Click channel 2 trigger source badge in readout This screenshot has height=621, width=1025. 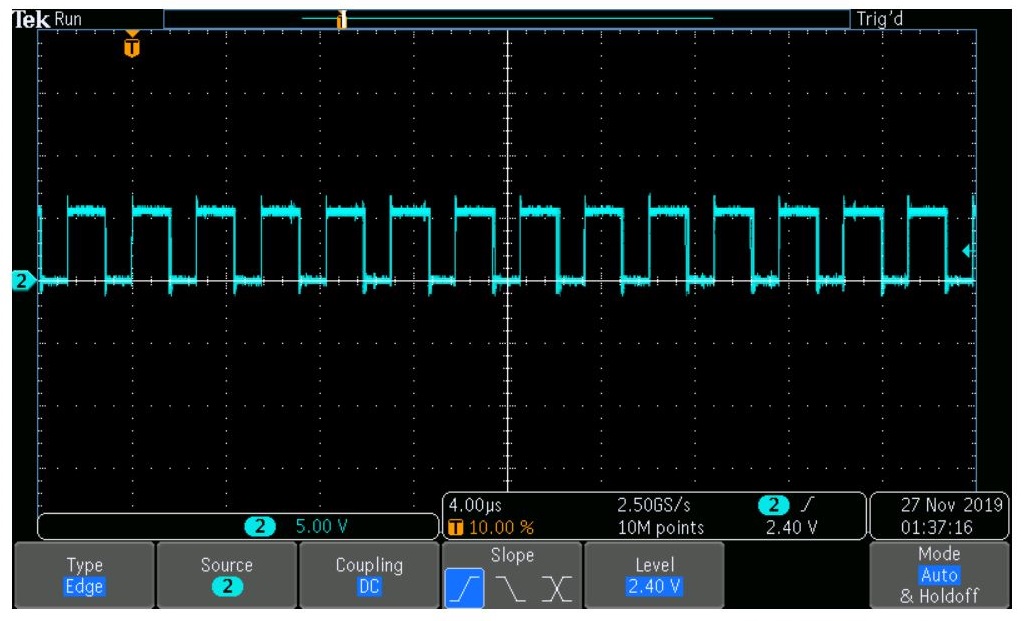[773, 505]
